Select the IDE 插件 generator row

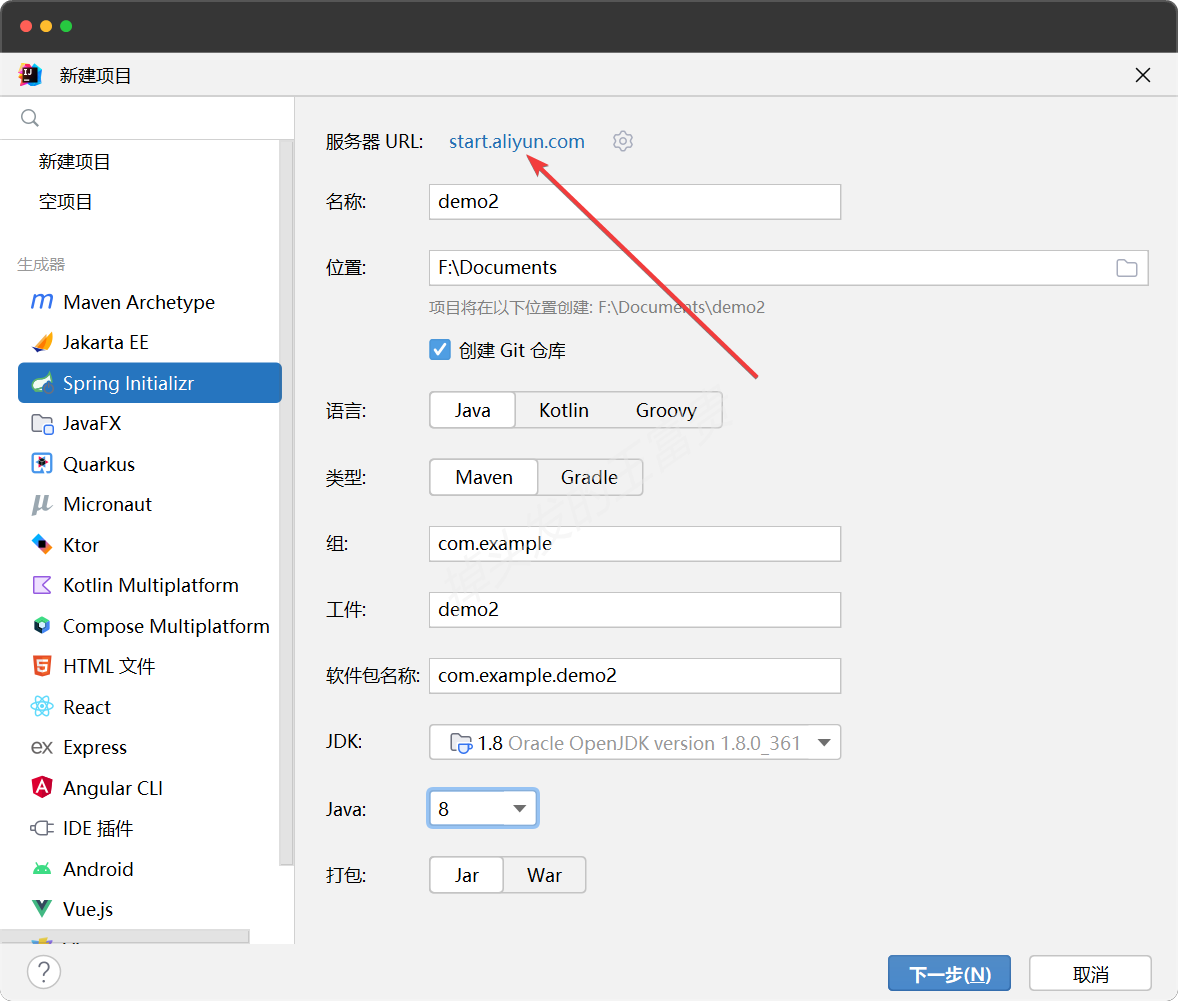150,828
